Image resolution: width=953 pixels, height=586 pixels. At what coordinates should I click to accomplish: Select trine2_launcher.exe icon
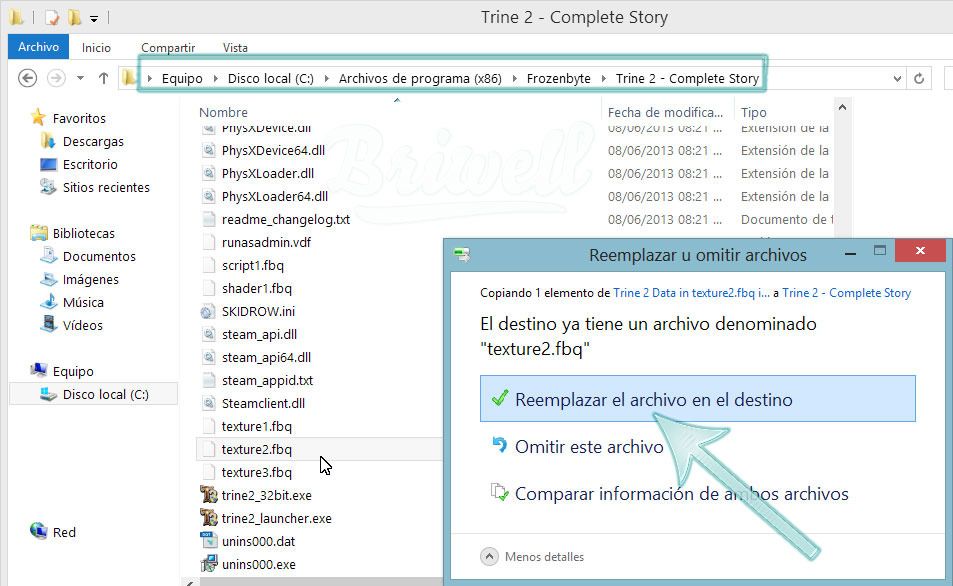pyautogui.click(x=208, y=518)
